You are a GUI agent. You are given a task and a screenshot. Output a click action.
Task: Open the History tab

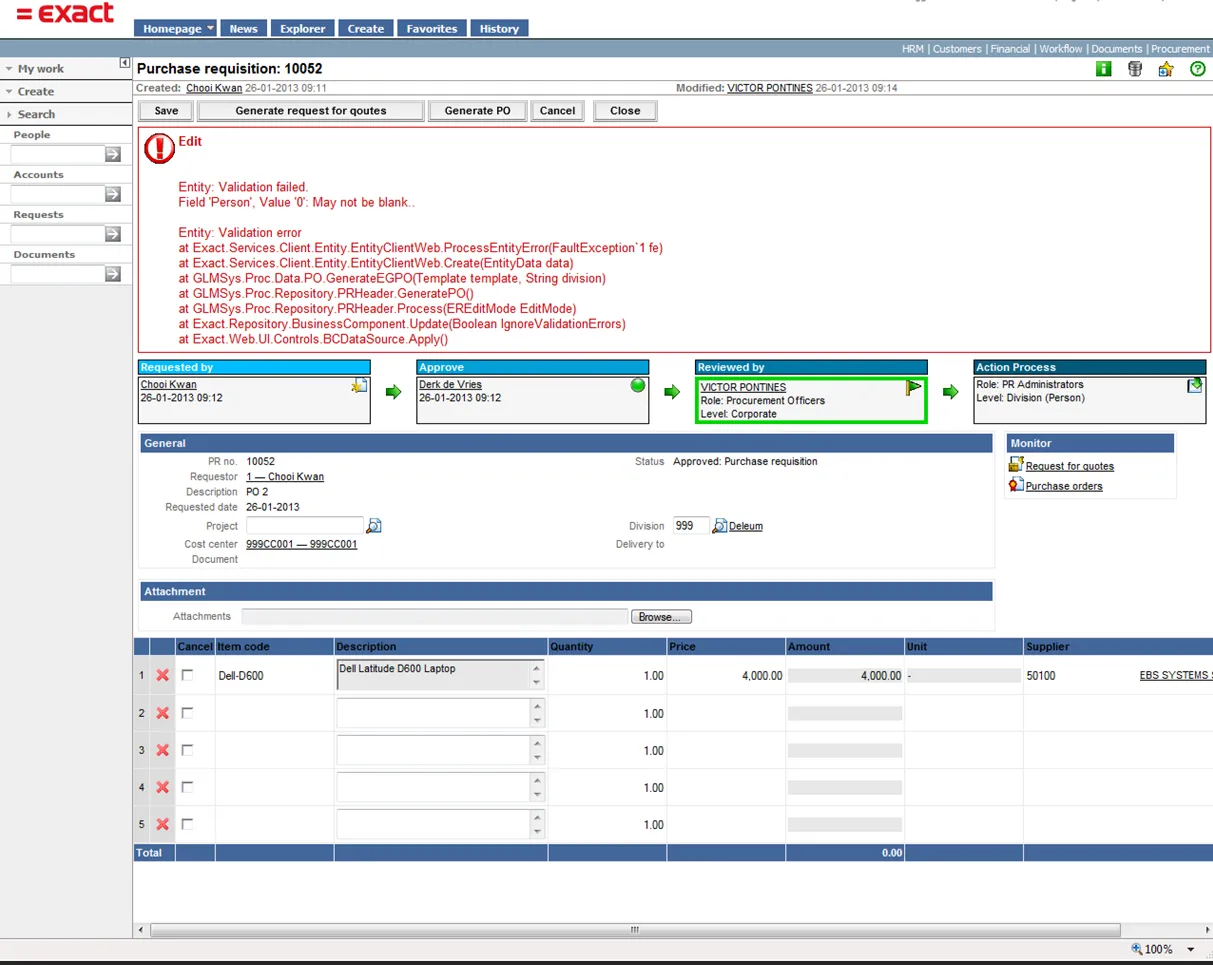[x=498, y=29]
